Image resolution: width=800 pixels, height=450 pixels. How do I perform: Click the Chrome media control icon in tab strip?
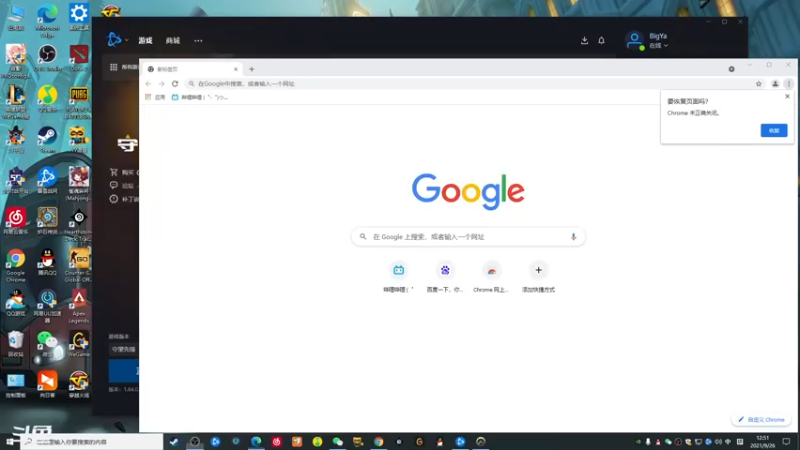tap(732, 69)
